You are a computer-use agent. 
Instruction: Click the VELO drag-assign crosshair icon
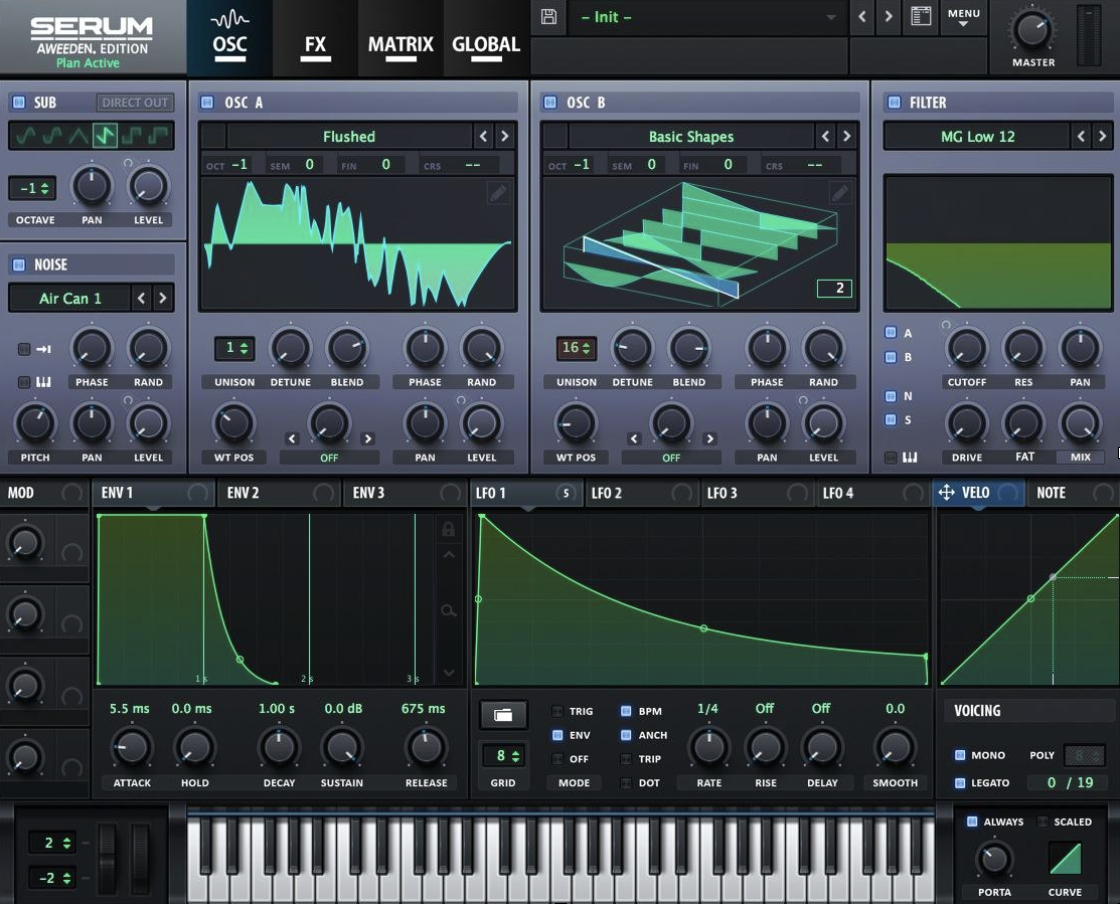tap(946, 493)
